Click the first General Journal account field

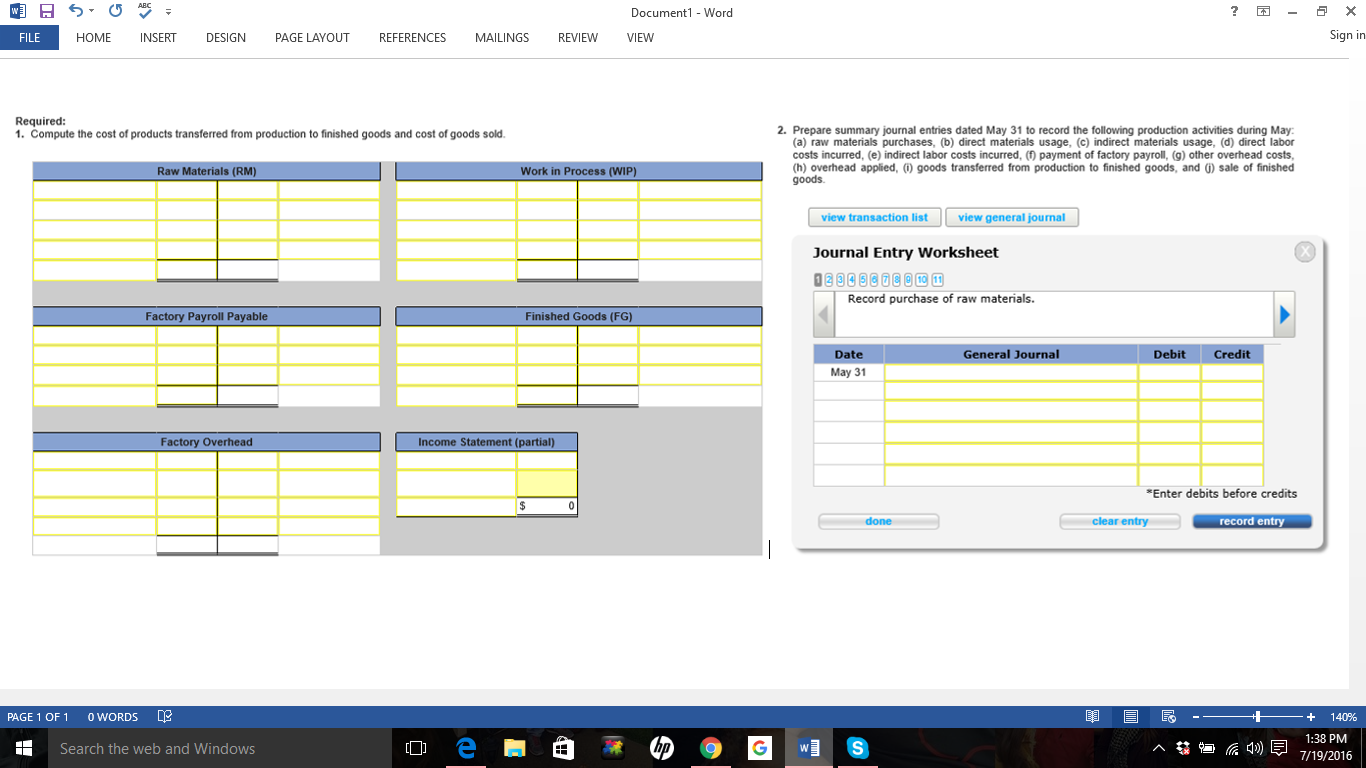1011,372
